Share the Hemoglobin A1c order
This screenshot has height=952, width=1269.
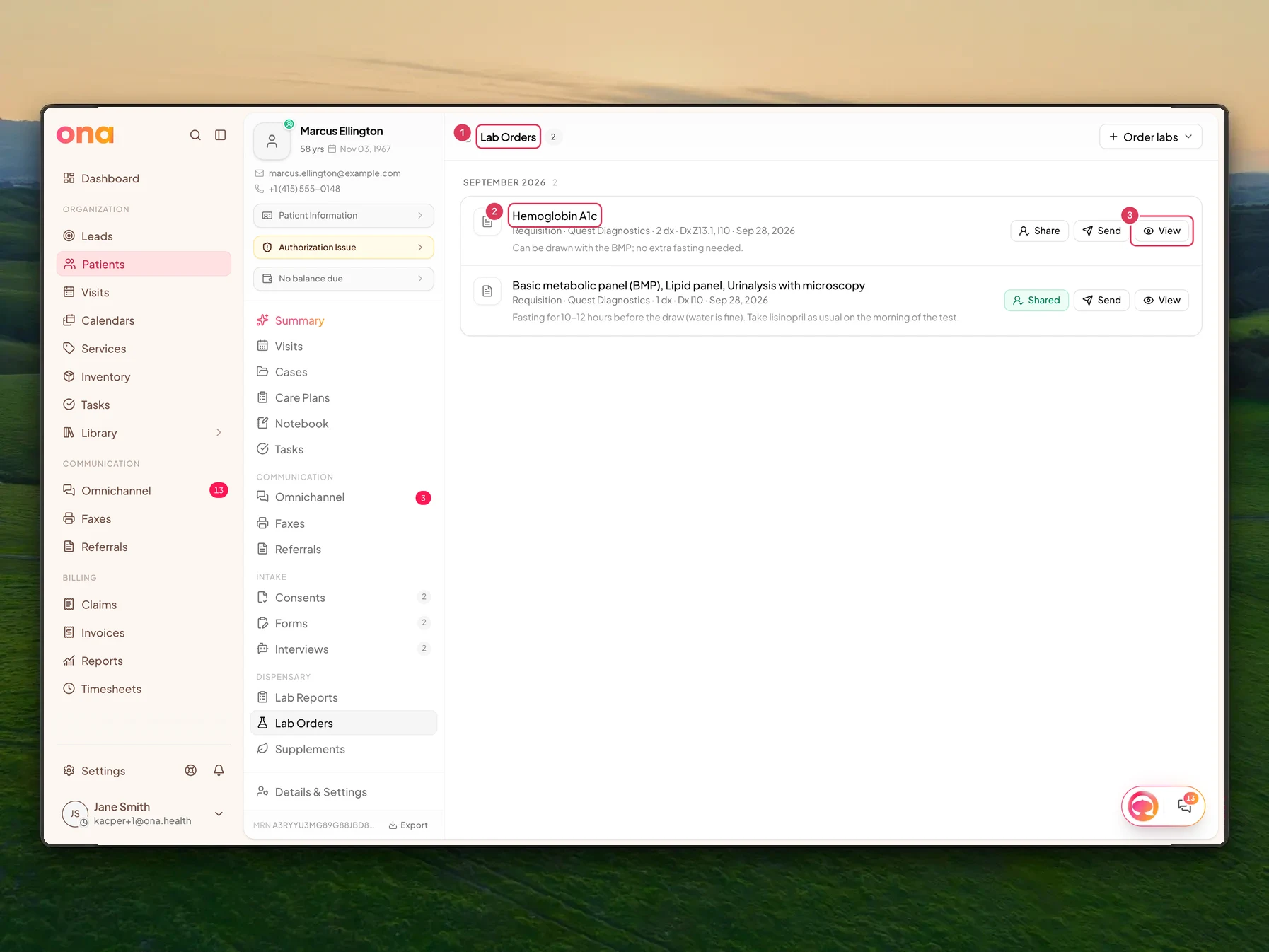pos(1039,231)
